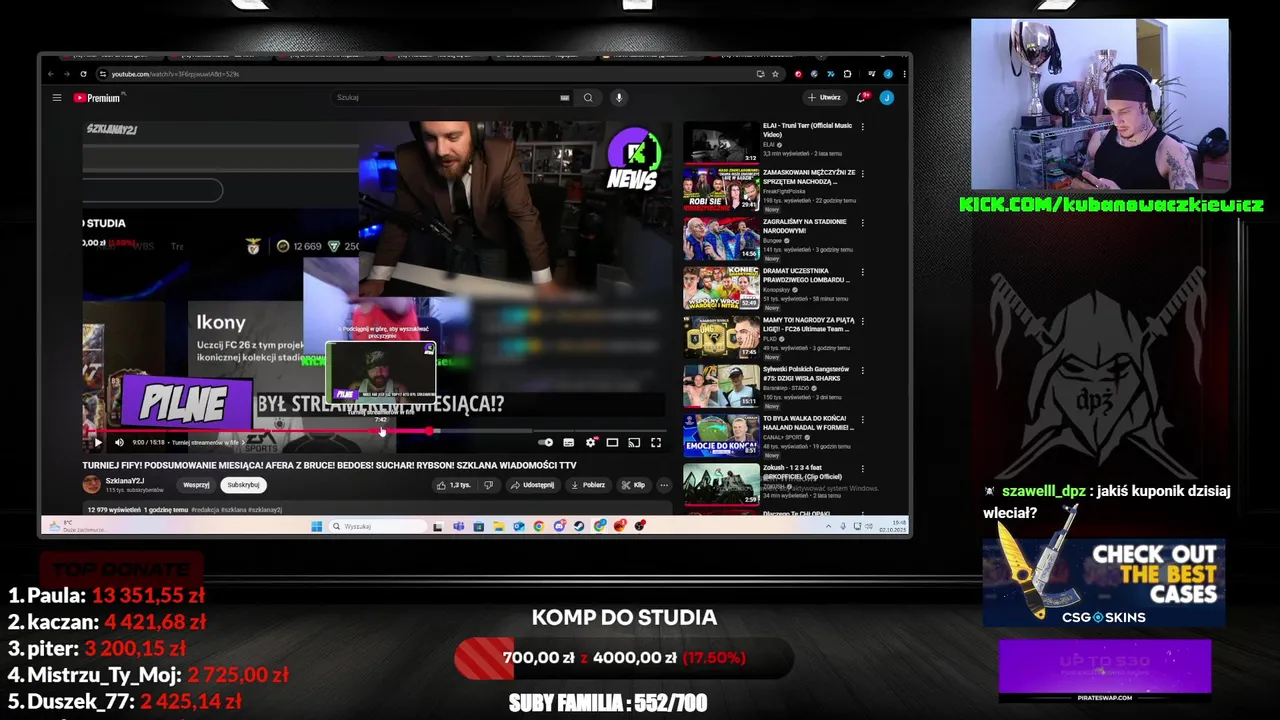Open options menu for ZAMASKOWANI MĘŻCZYŹNI video

863,174
